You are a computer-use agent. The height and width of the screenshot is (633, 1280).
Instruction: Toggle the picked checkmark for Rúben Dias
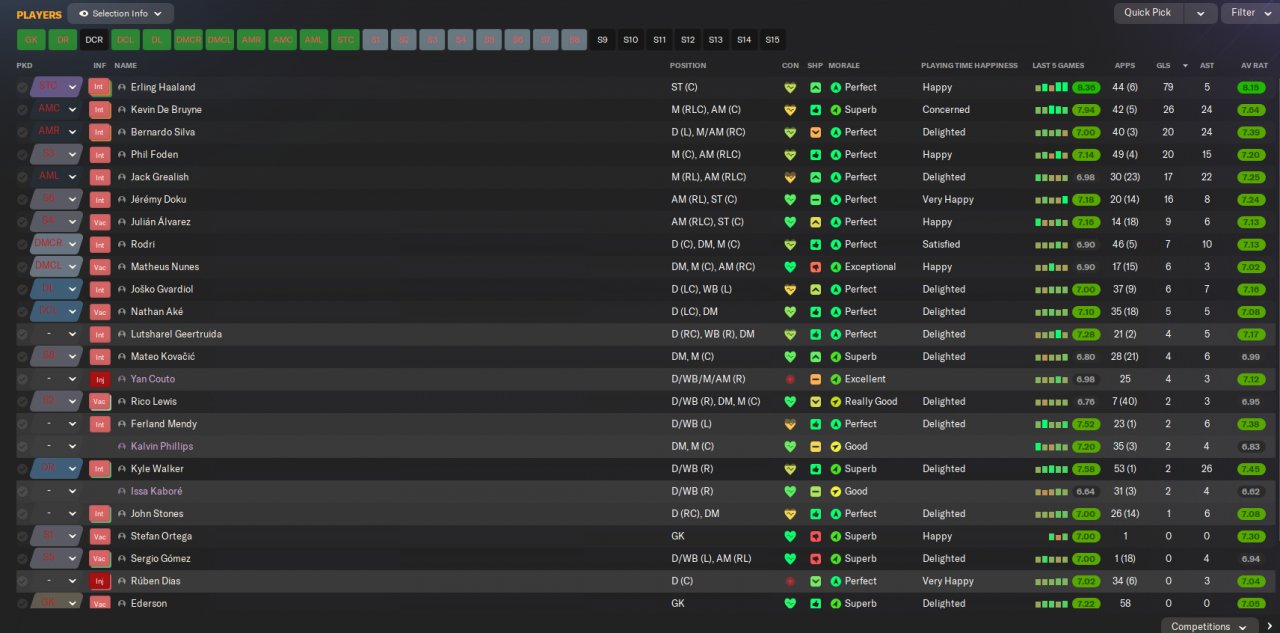tap(23, 581)
